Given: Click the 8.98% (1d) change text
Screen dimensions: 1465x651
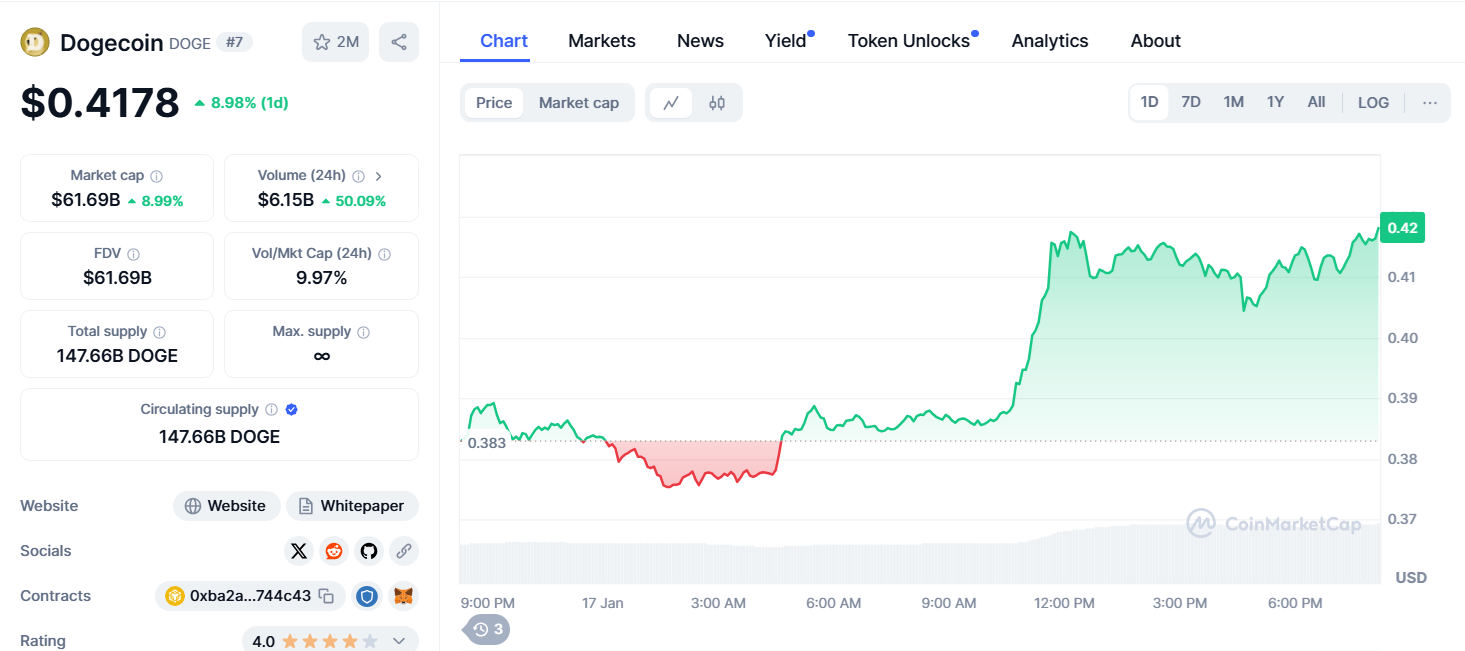Looking at the screenshot, I should [x=249, y=102].
